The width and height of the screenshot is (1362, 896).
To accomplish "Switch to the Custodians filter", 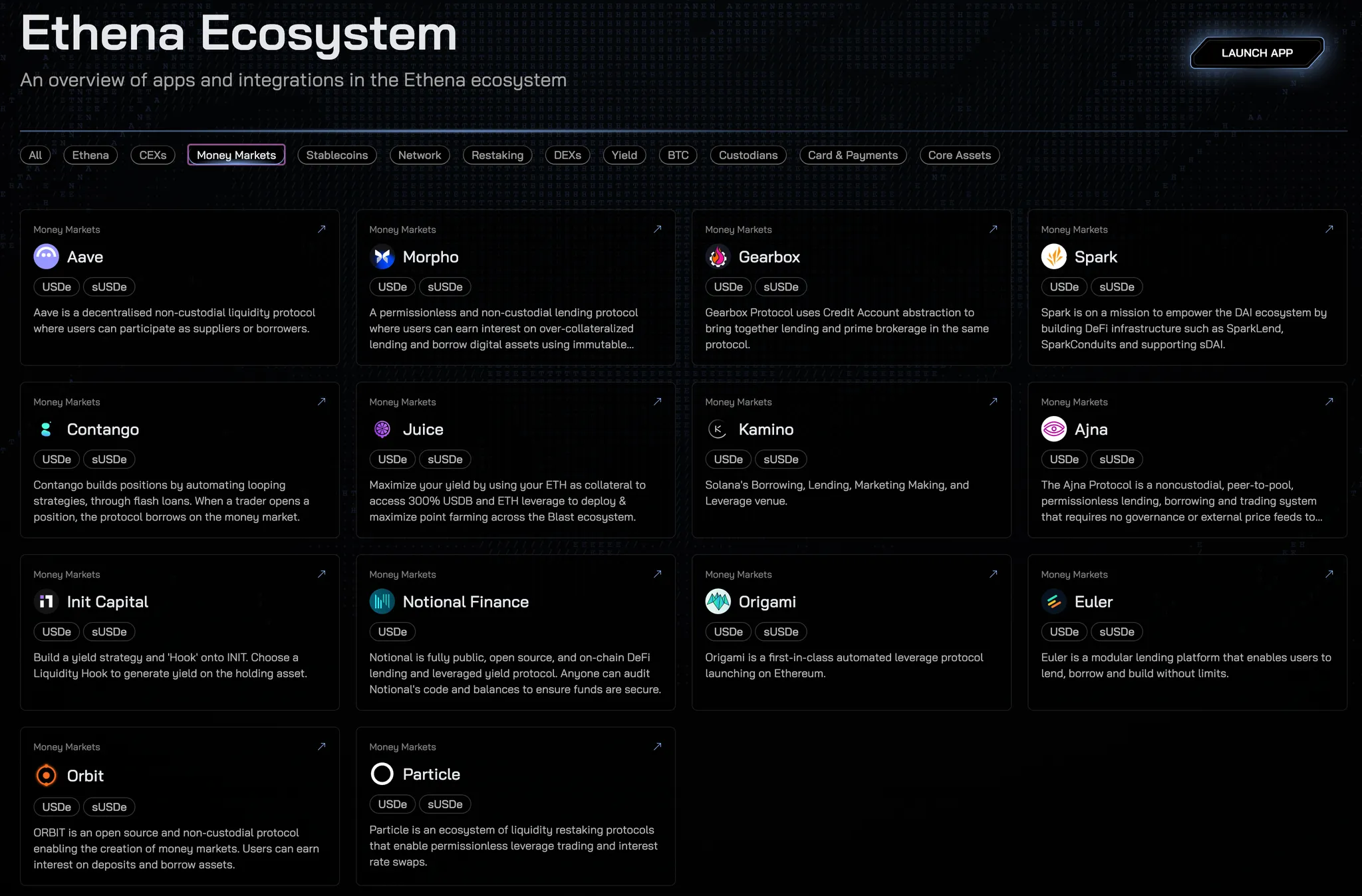I will [x=748, y=155].
